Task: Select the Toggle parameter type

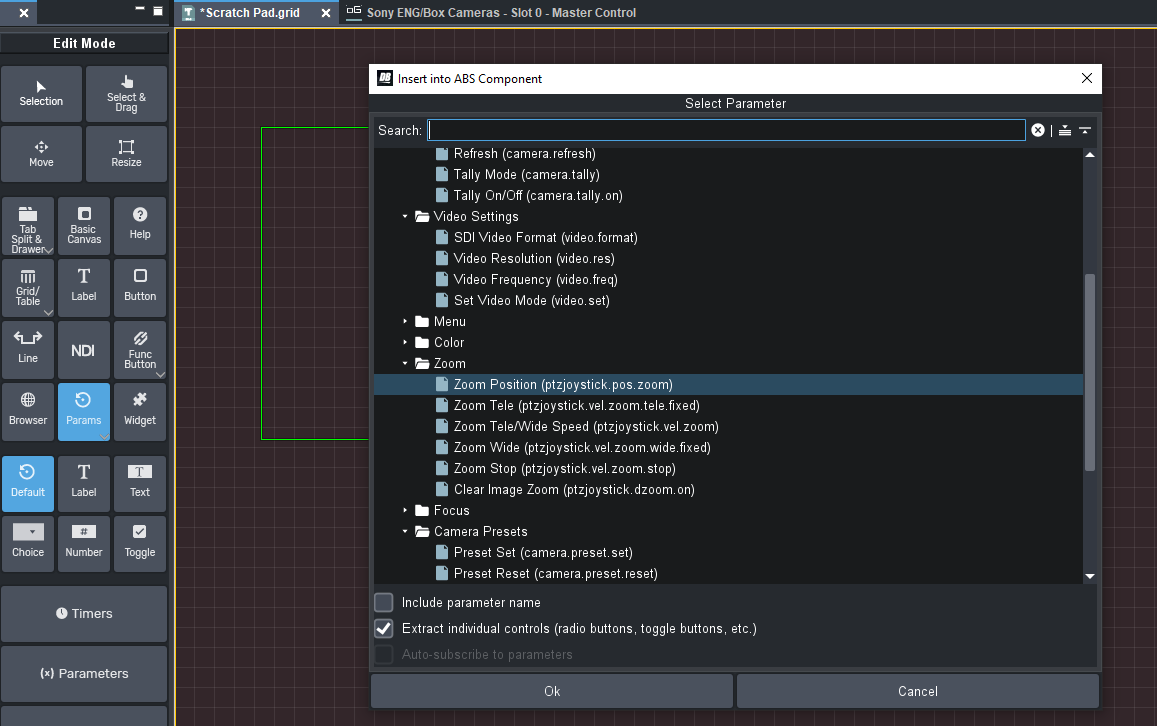Action: (x=140, y=543)
